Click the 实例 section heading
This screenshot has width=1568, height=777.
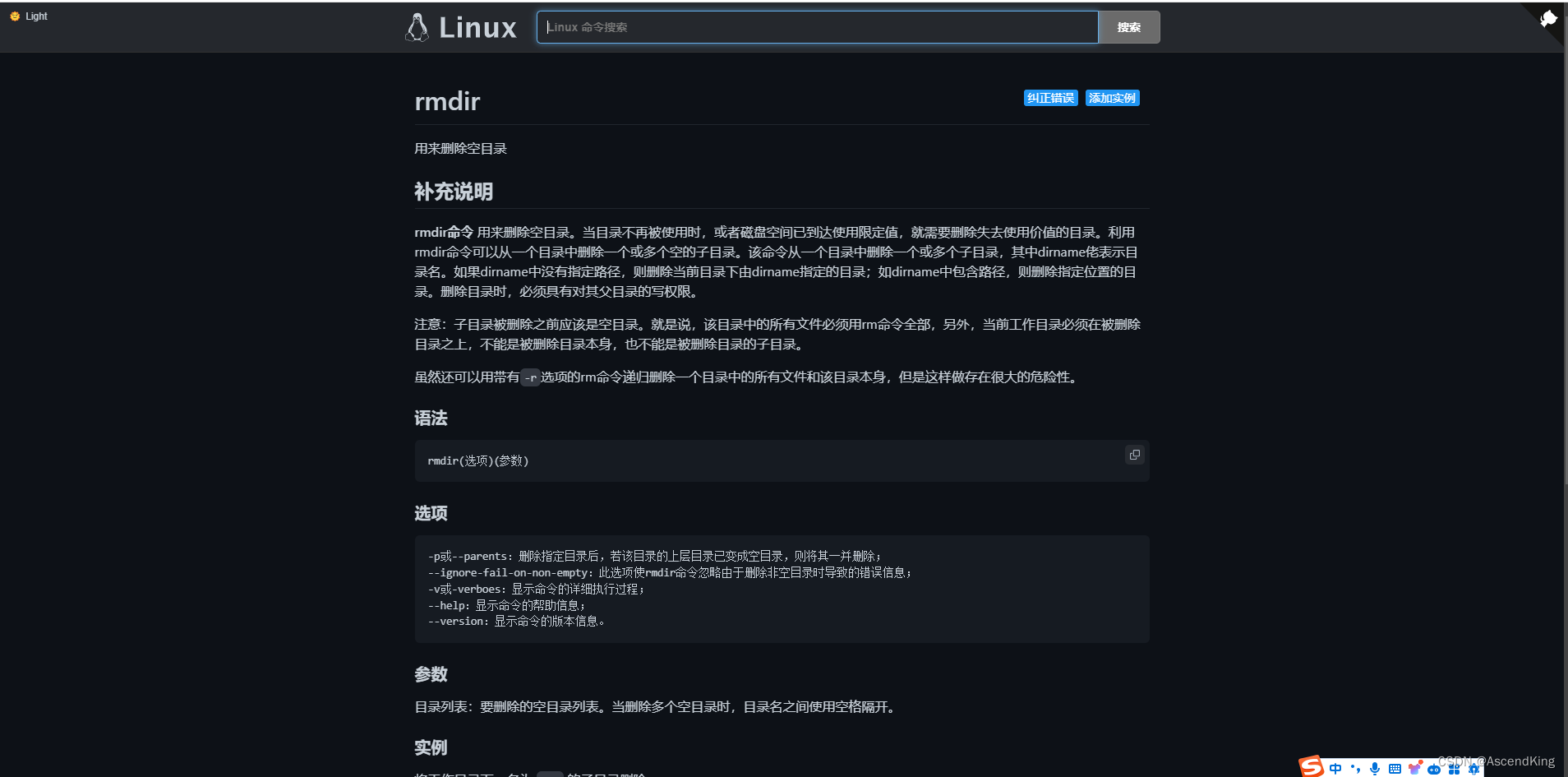pos(431,747)
